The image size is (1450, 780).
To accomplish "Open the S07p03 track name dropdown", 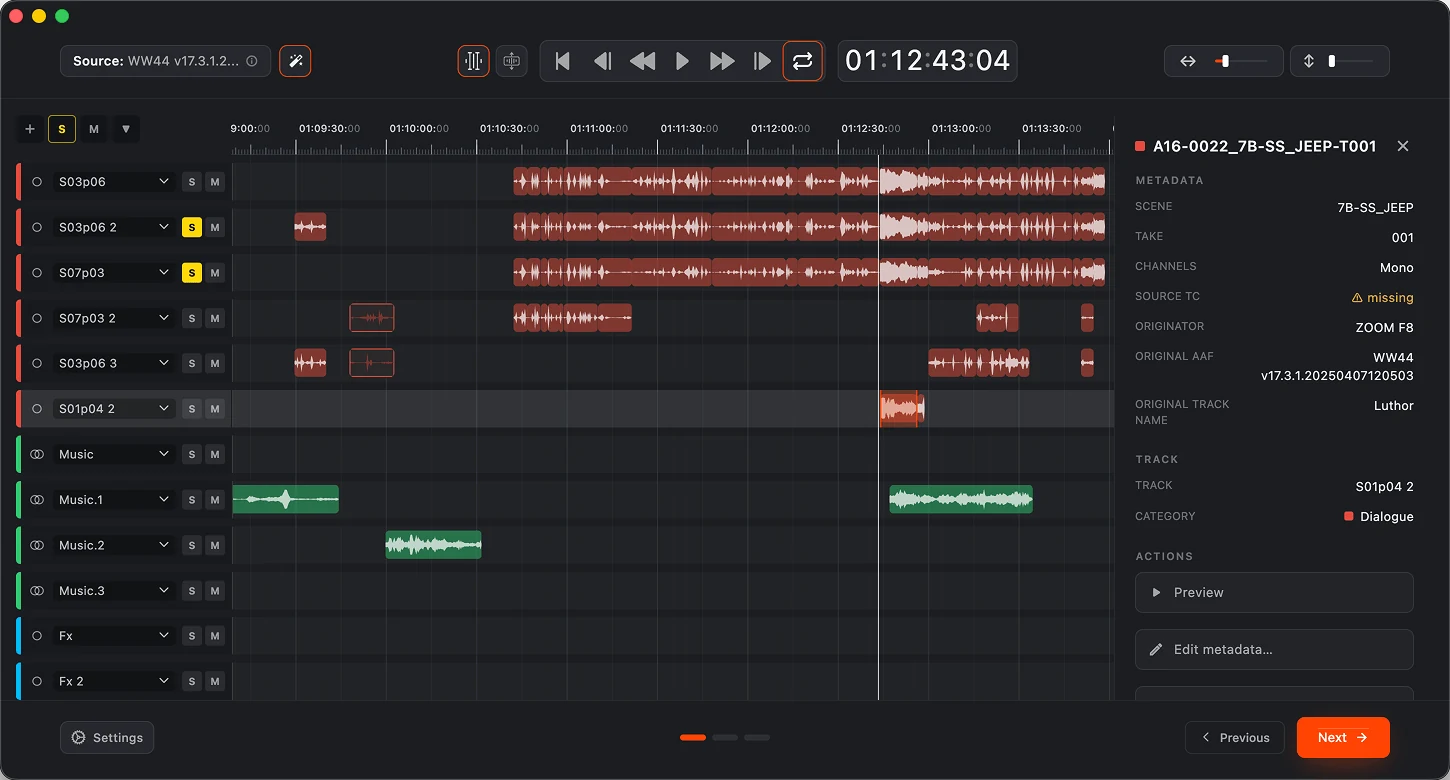I will click(114, 273).
